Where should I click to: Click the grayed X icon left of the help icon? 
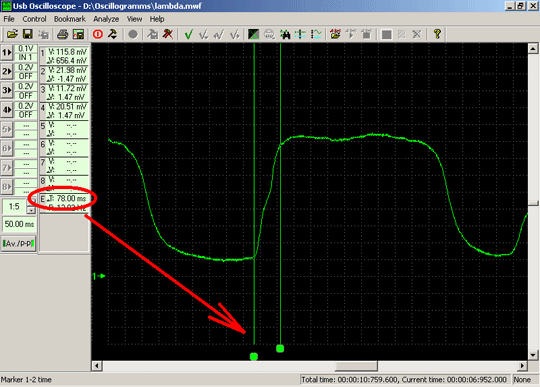(x=417, y=34)
